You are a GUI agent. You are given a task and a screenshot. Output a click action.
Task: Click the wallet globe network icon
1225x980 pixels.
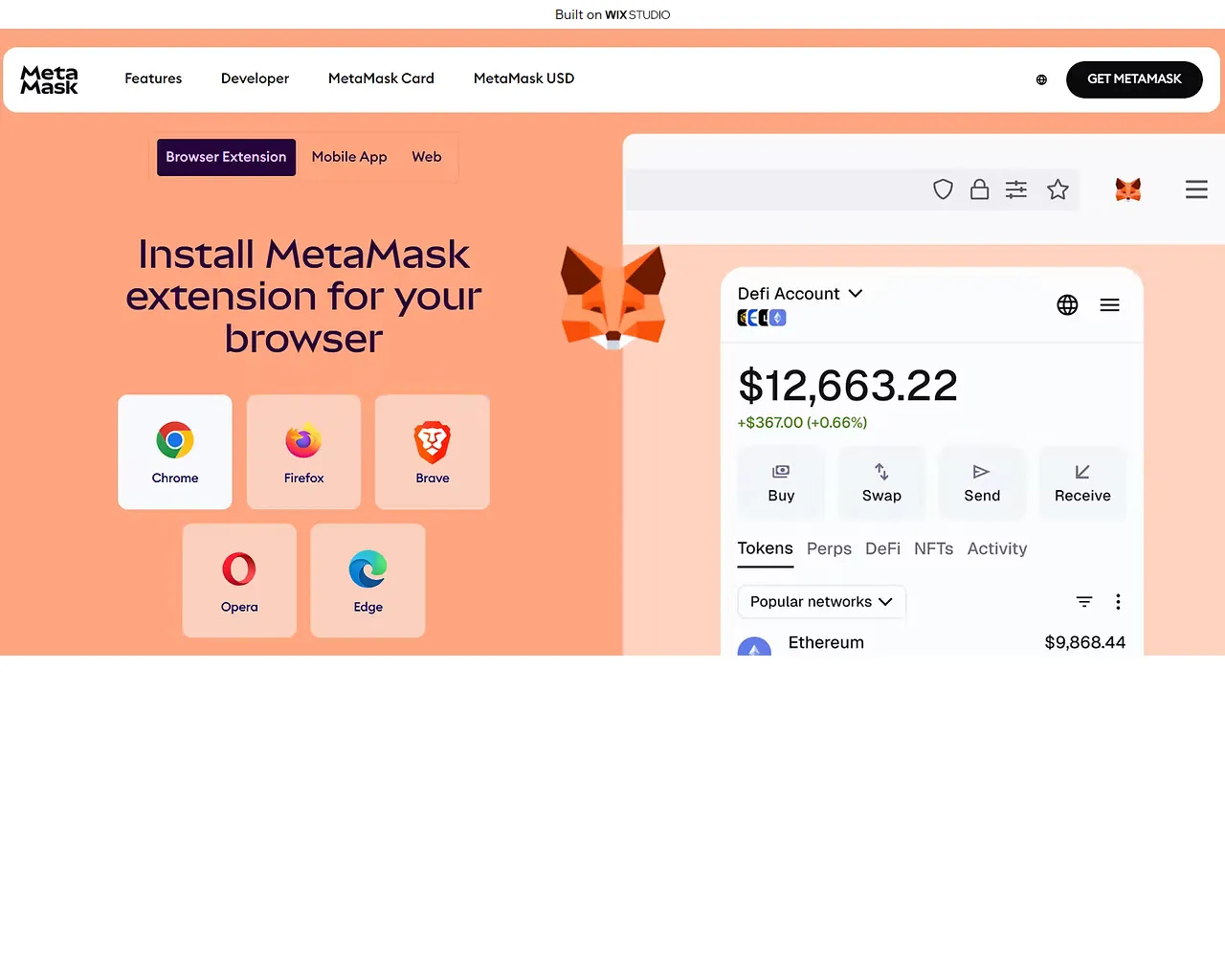[1067, 304]
